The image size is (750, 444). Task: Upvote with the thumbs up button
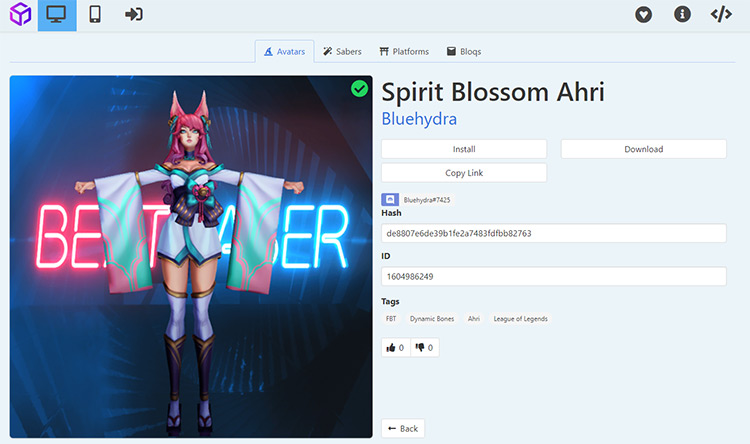(x=396, y=347)
